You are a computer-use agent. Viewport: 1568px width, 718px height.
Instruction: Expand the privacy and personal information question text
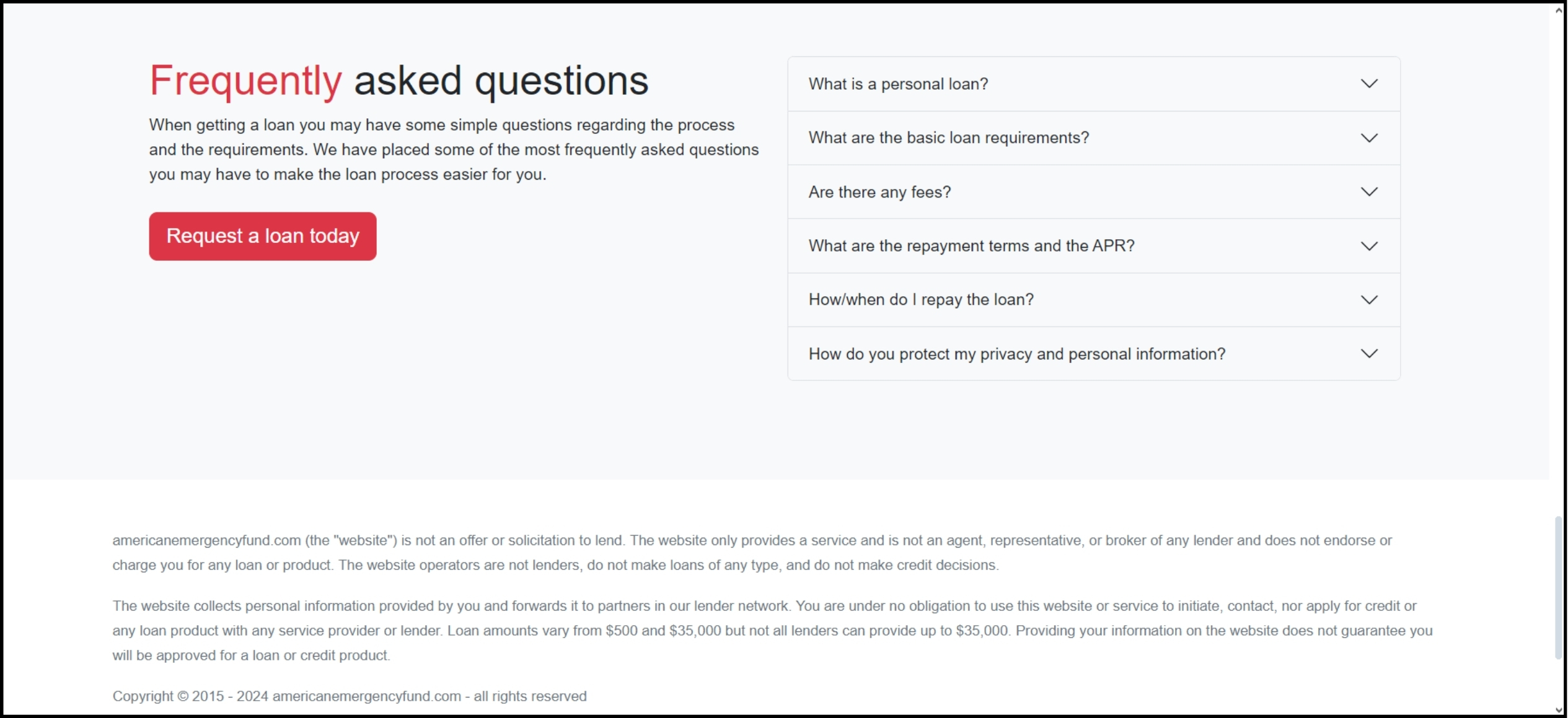click(x=1016, y=354)
